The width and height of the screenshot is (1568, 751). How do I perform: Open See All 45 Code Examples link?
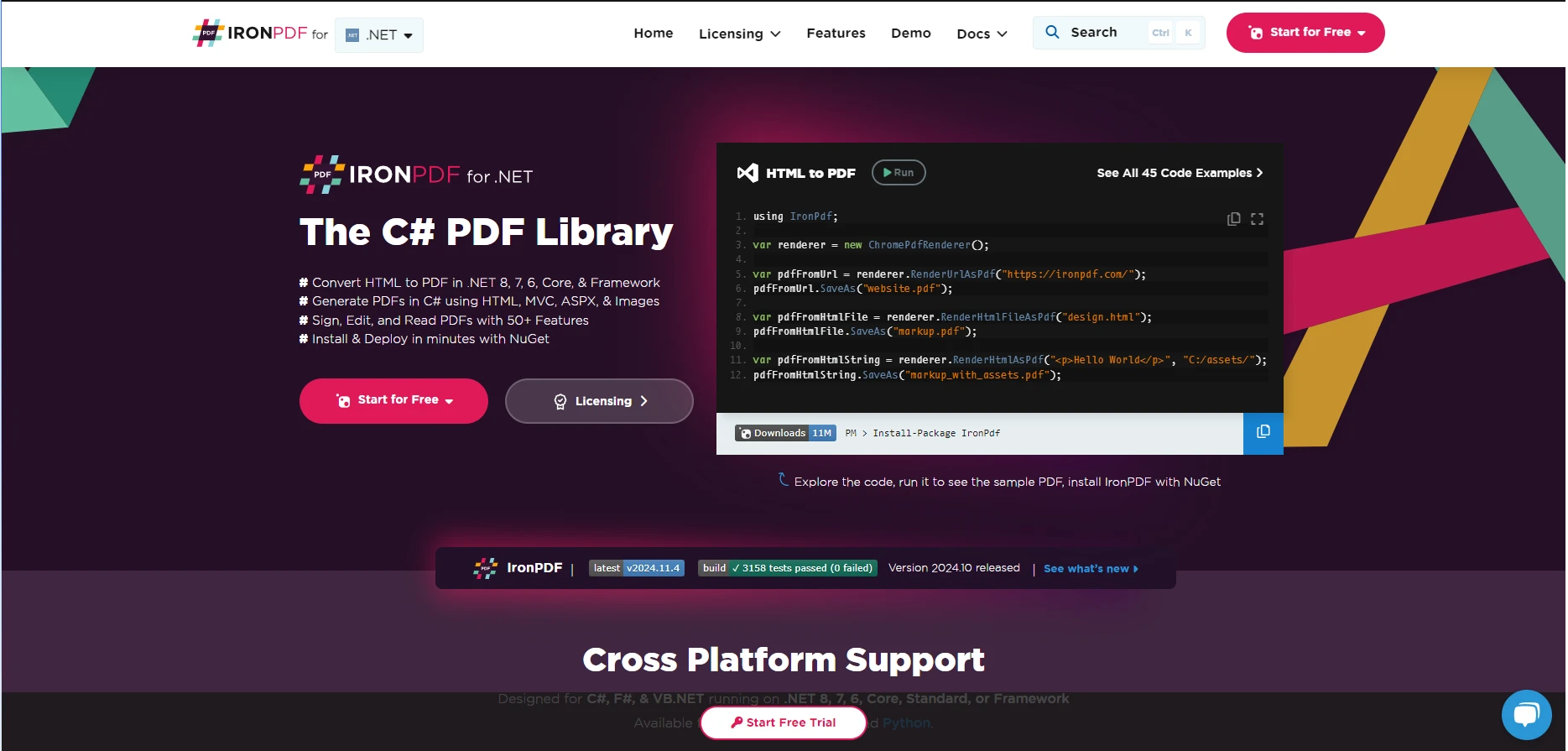[x=1180, y=173]
